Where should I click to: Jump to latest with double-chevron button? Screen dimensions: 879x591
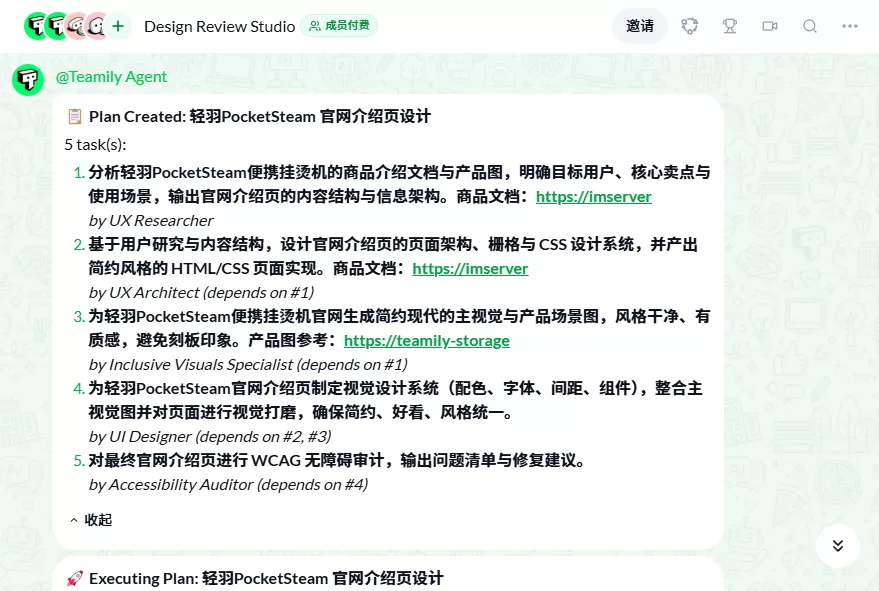(838, 546)
